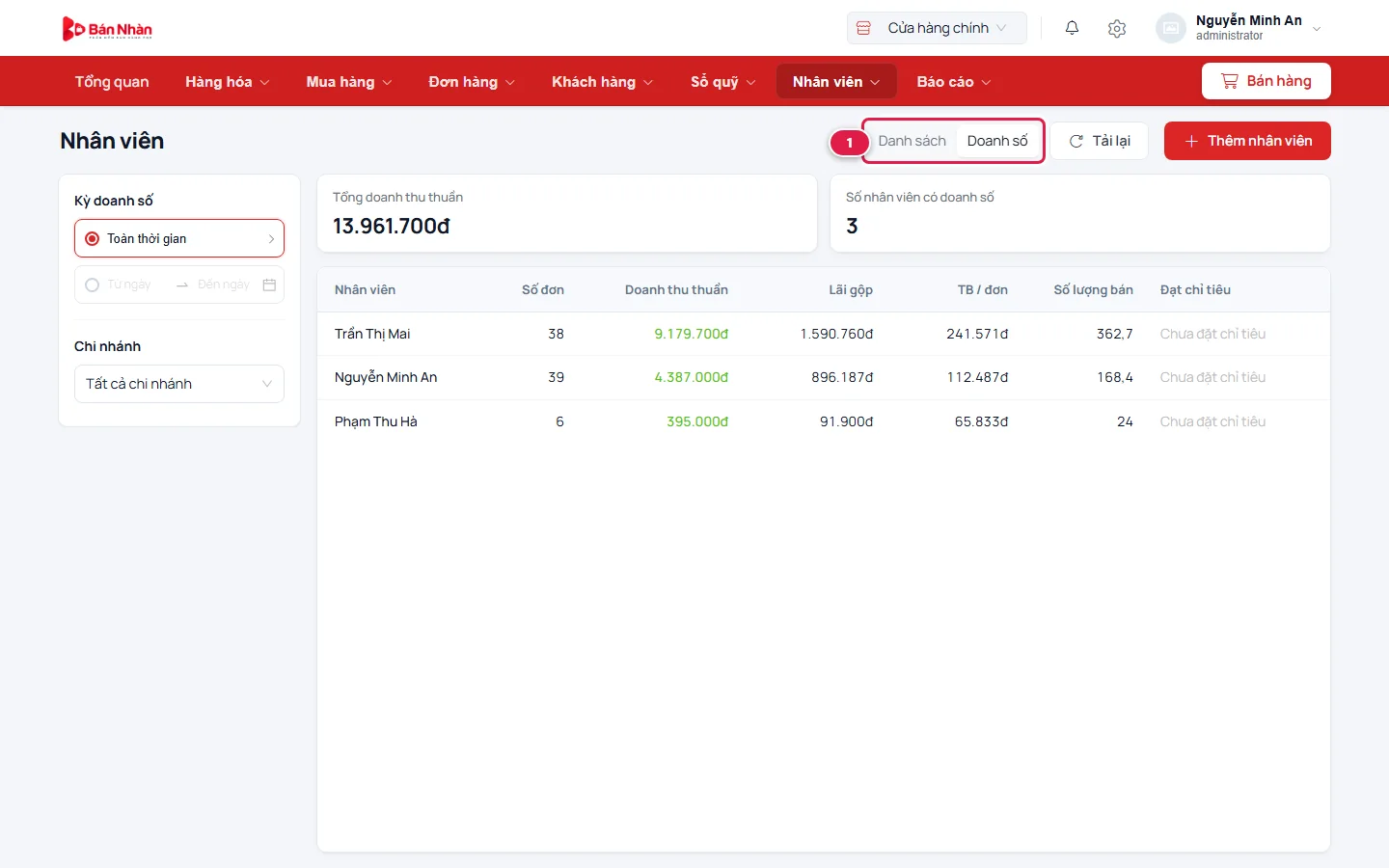Open the Sổ quỹ menu
The width and height of the screenshot is (1389, 868).
coord(722,82)
